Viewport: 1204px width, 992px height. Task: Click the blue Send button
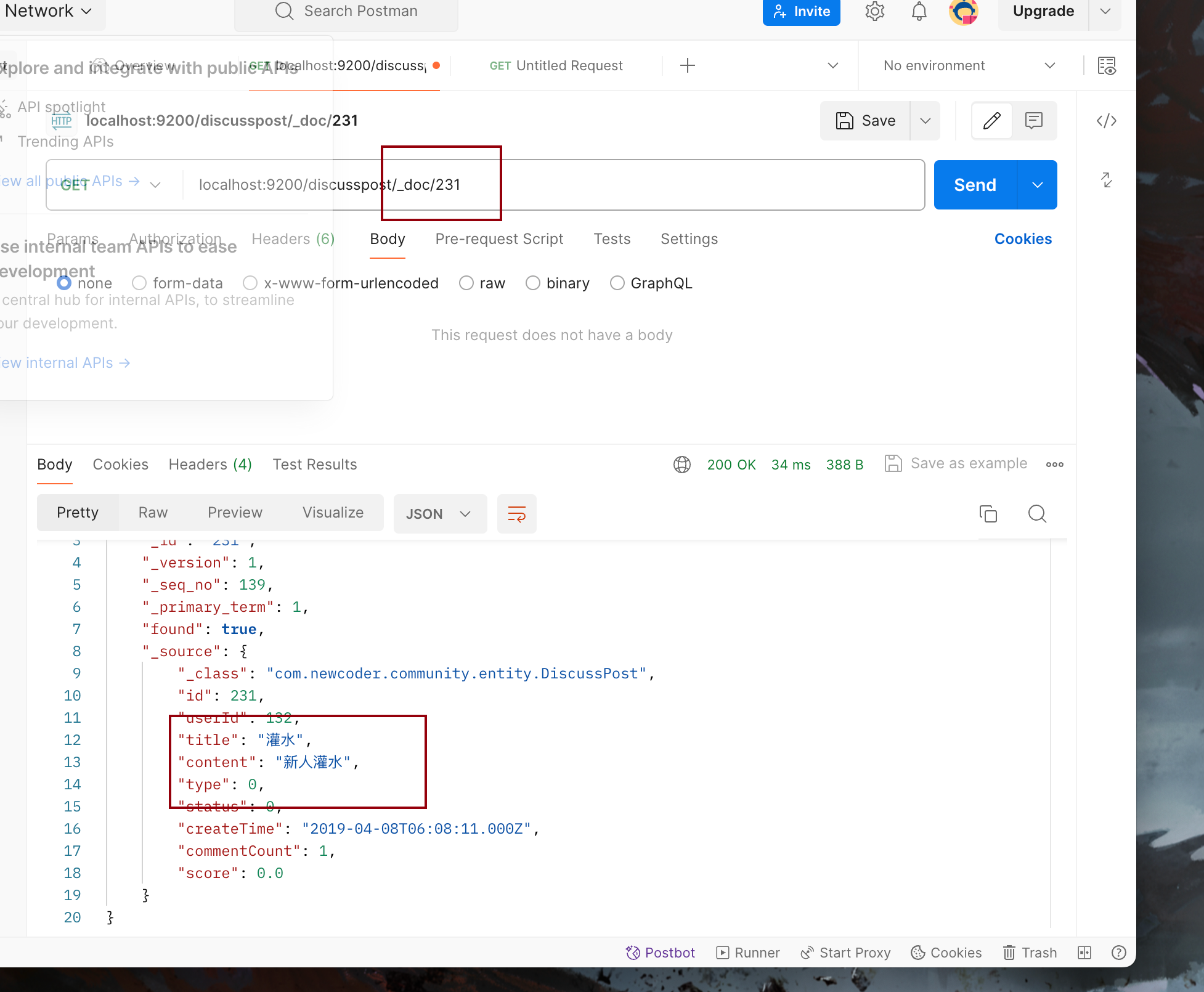click(x=975, y=185)
